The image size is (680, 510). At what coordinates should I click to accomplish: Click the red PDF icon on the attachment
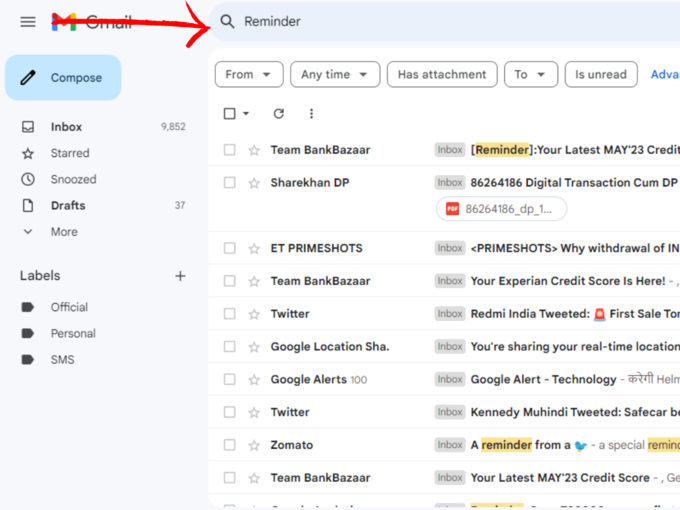click(452, 209)
